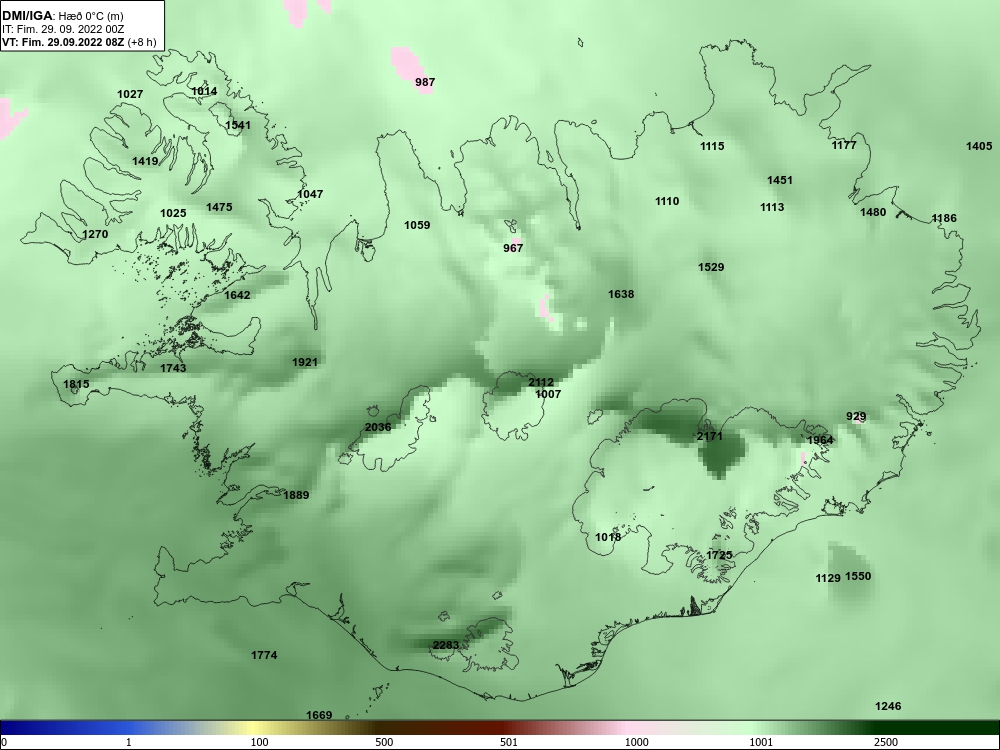The image size is (1000, 750).
Task: Click the 1642 map value
Action: (237, 295)
